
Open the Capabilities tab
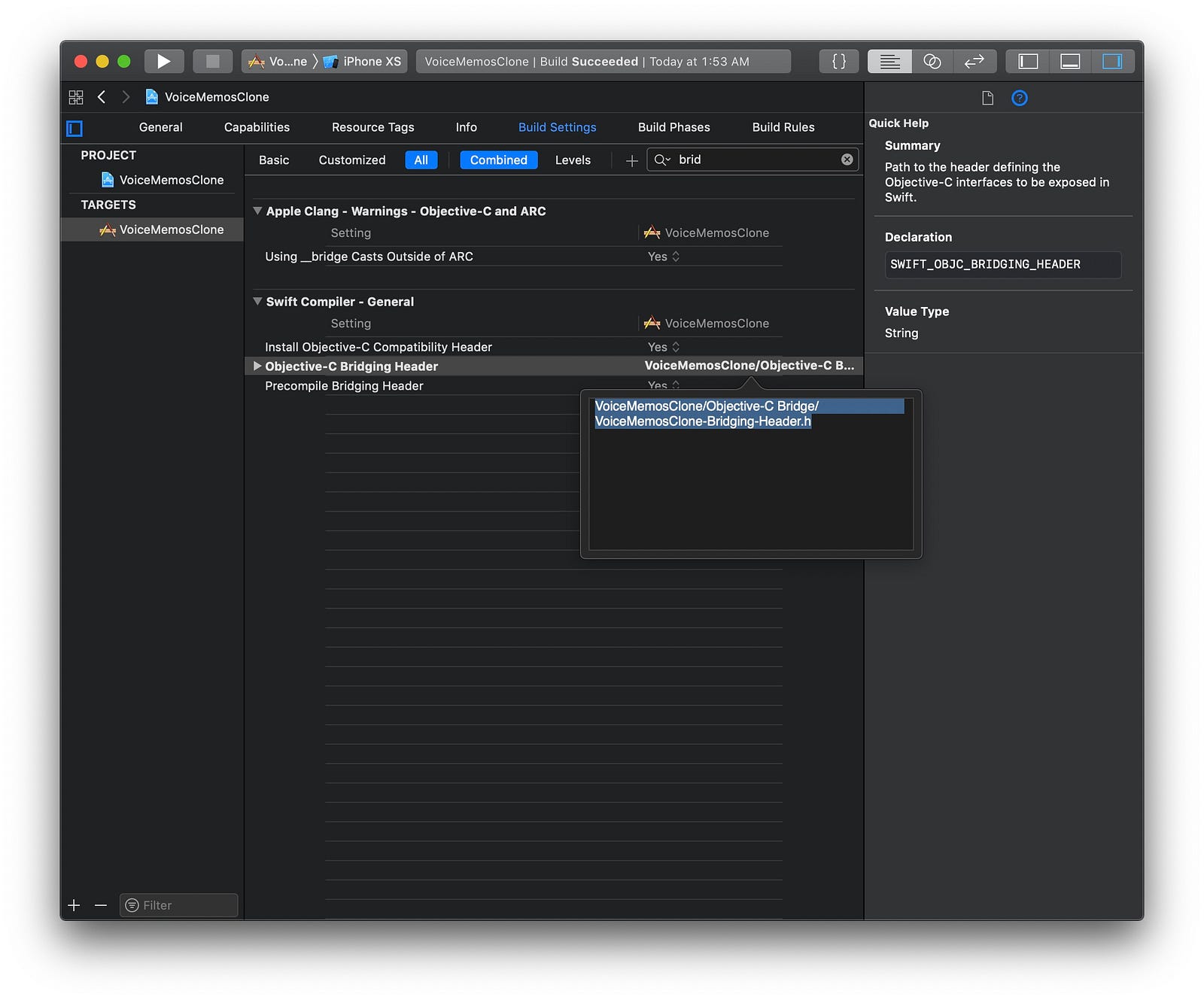tap(257, 127)
